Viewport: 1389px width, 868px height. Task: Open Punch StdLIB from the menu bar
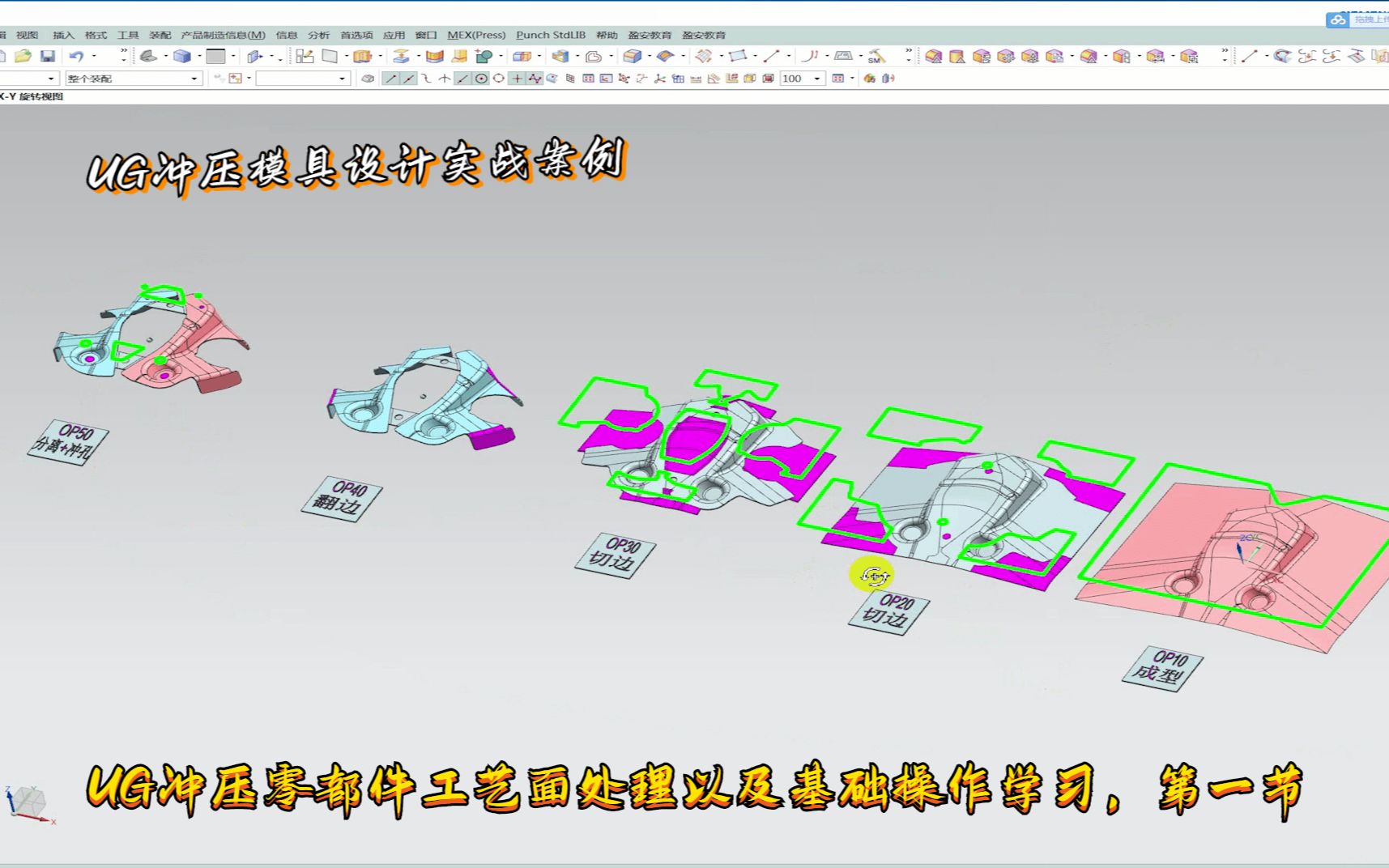tap(552, 35)
